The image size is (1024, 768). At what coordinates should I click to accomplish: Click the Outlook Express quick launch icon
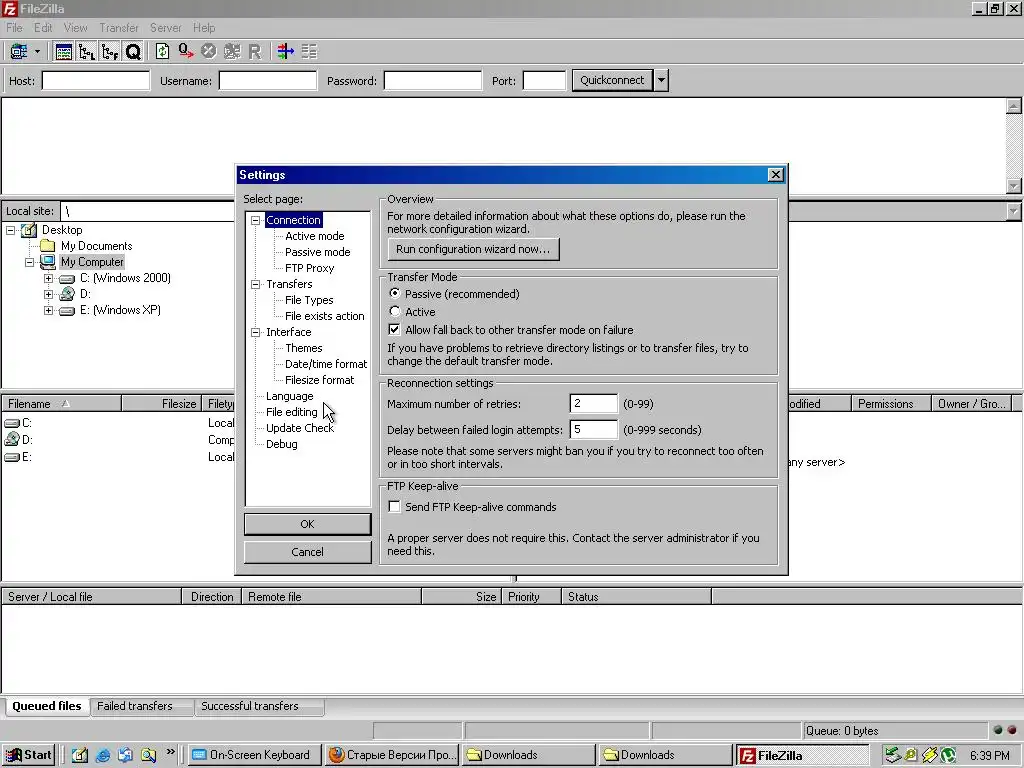click(x=125, y=755)
